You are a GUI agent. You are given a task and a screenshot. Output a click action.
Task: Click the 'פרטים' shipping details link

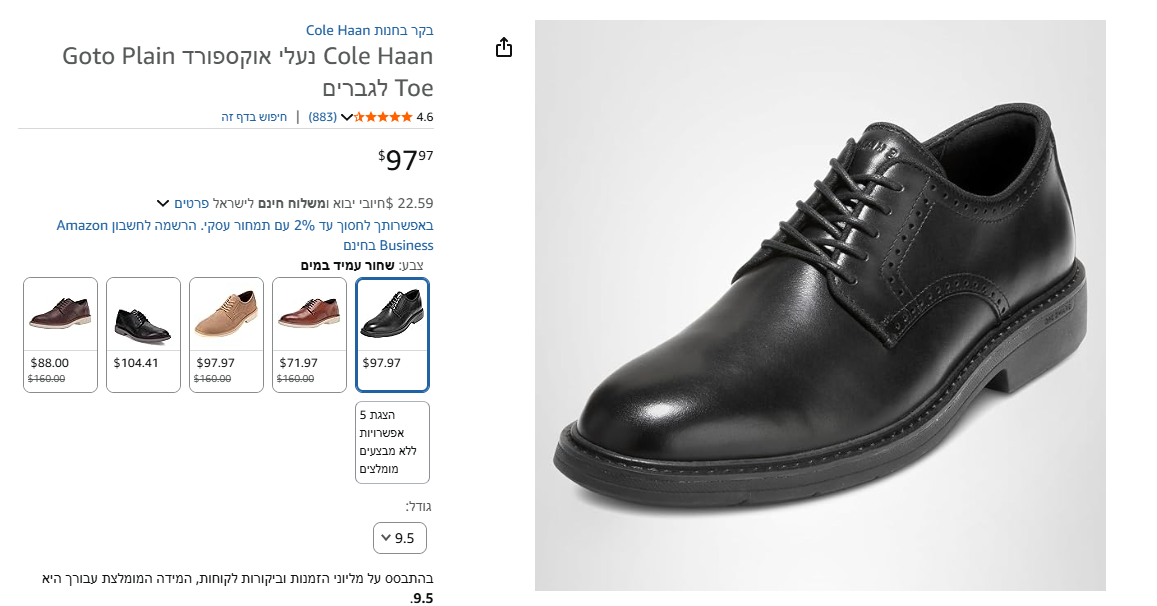[x=191, y=203]
